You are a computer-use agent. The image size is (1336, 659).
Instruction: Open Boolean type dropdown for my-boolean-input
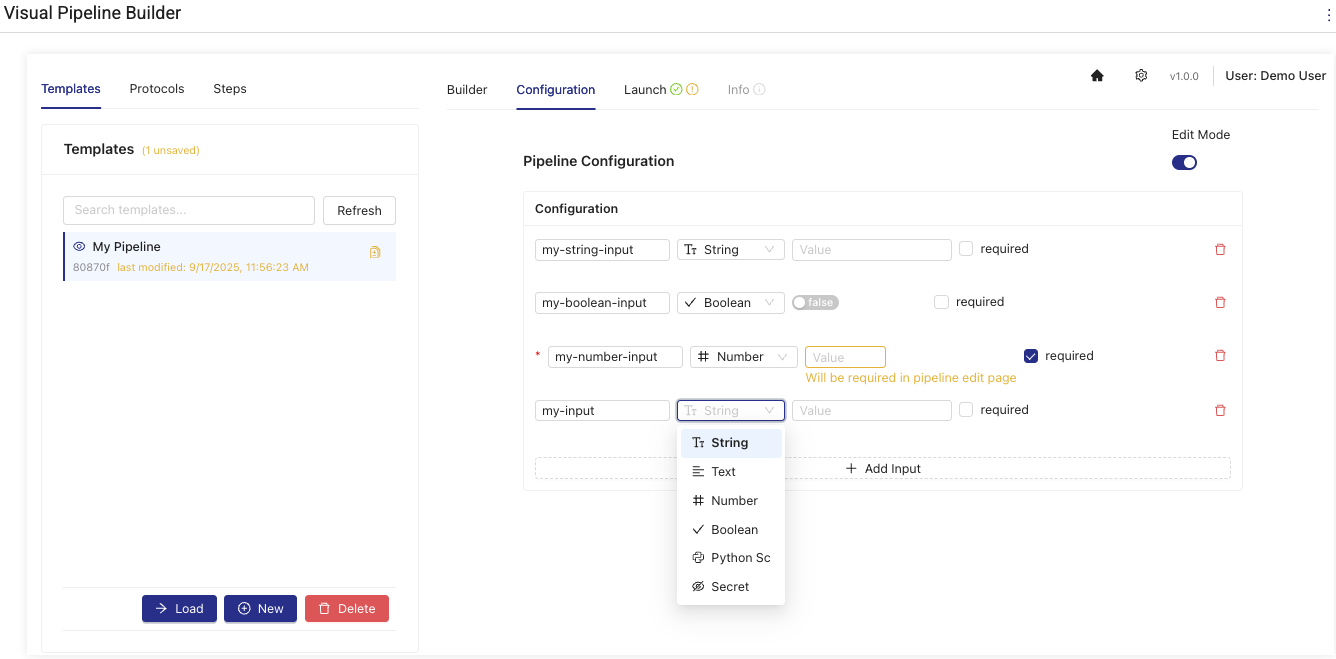point(731,302)
